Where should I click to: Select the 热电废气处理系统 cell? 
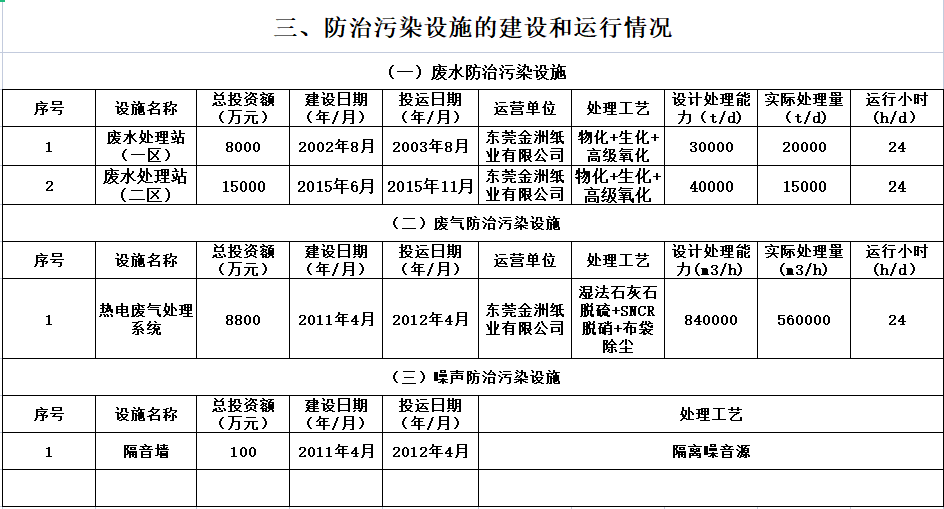pyautogui.click(x=146, y=320)
